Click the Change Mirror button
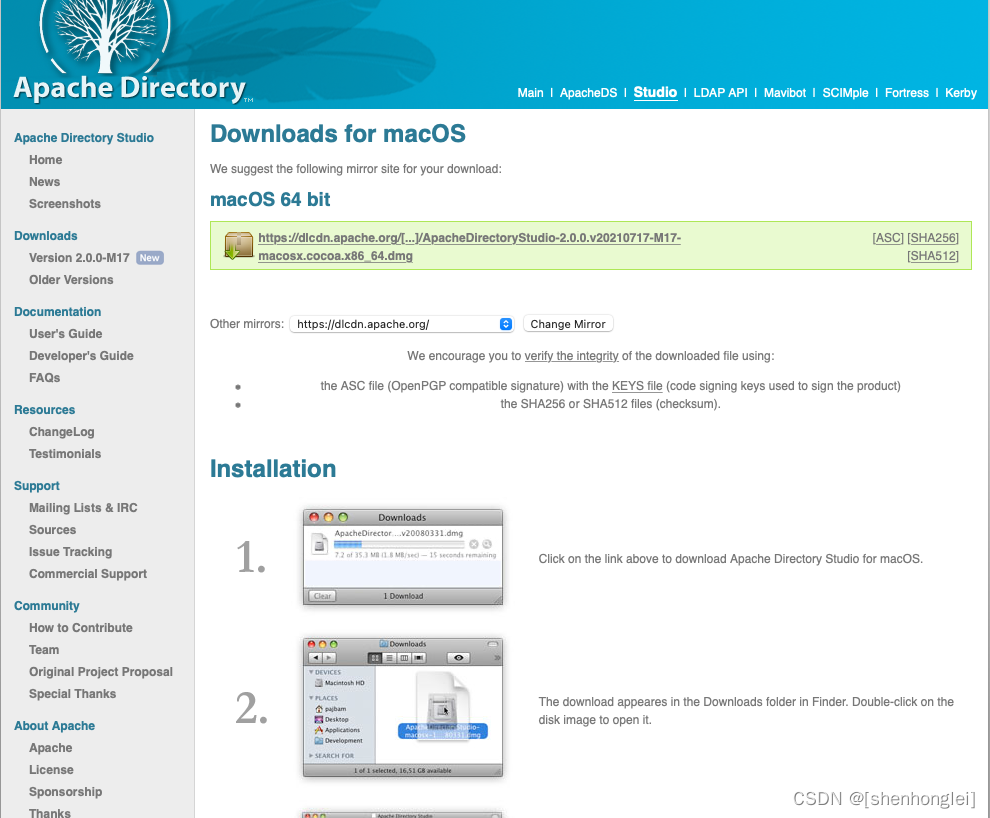This screenshot has height=818, width=990. pos(568,324)
